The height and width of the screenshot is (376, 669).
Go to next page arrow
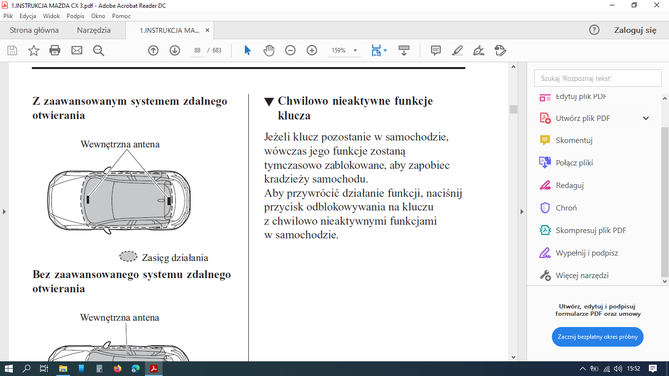click(175, 50)
